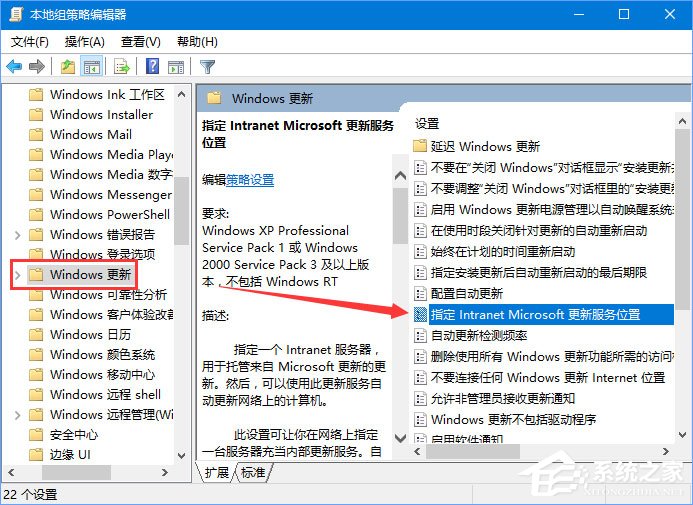Click the Filter funnel icon
This screenshot has width=693, height=505.
[207, 67]
